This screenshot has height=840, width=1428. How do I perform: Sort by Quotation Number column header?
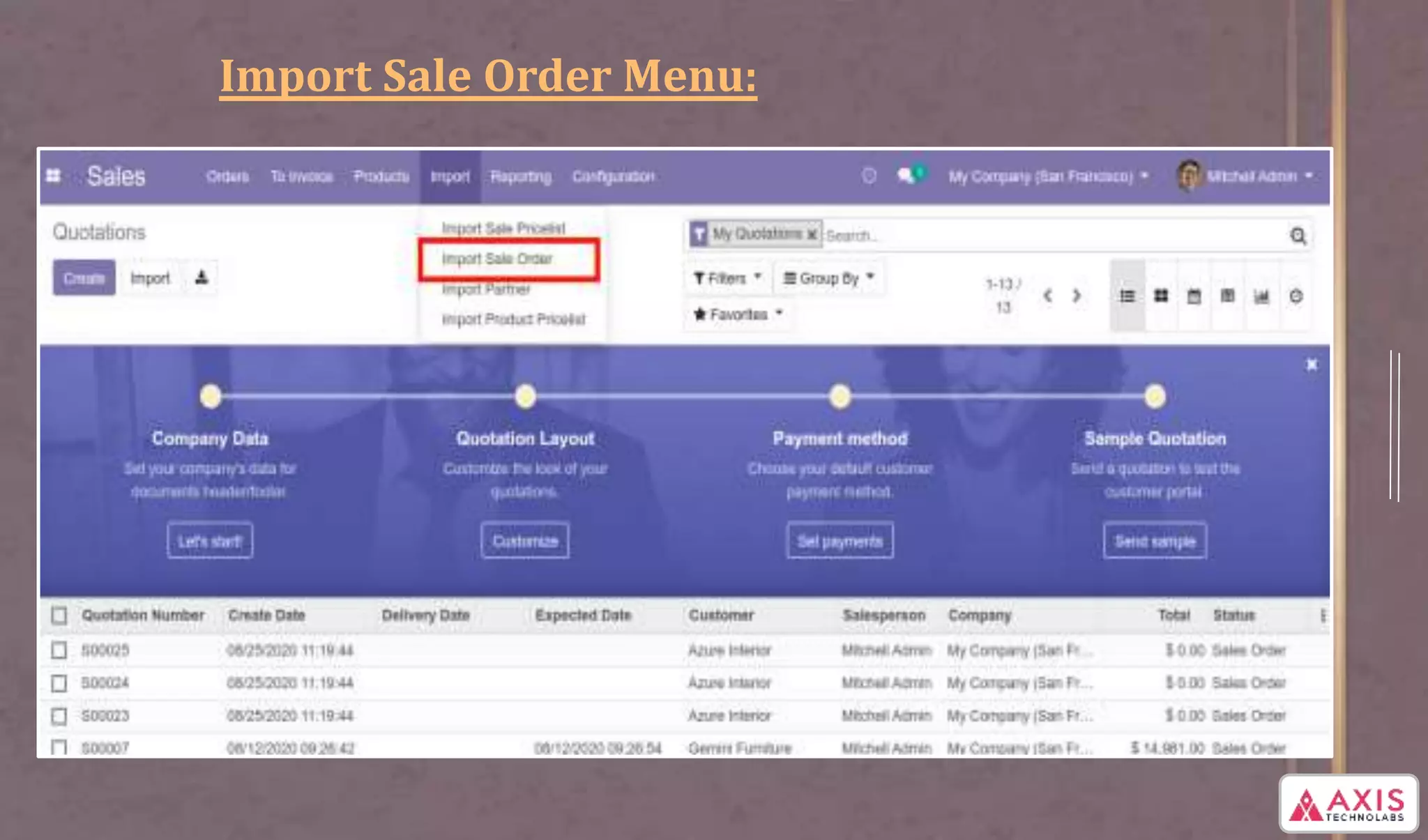point(143,615)
